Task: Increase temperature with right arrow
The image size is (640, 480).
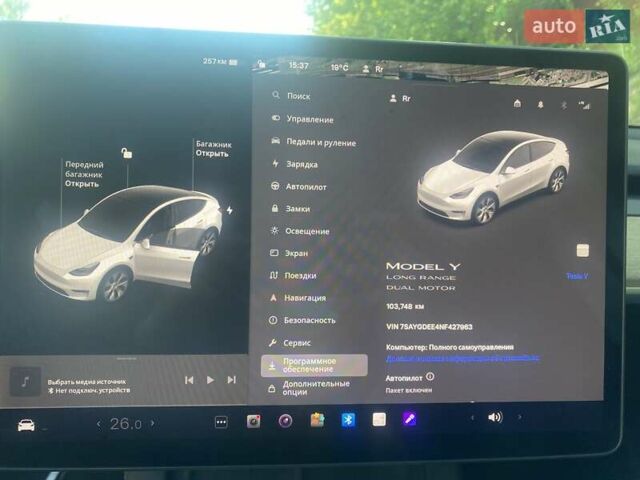Action: pyautogui.click(x=153, y=424)
